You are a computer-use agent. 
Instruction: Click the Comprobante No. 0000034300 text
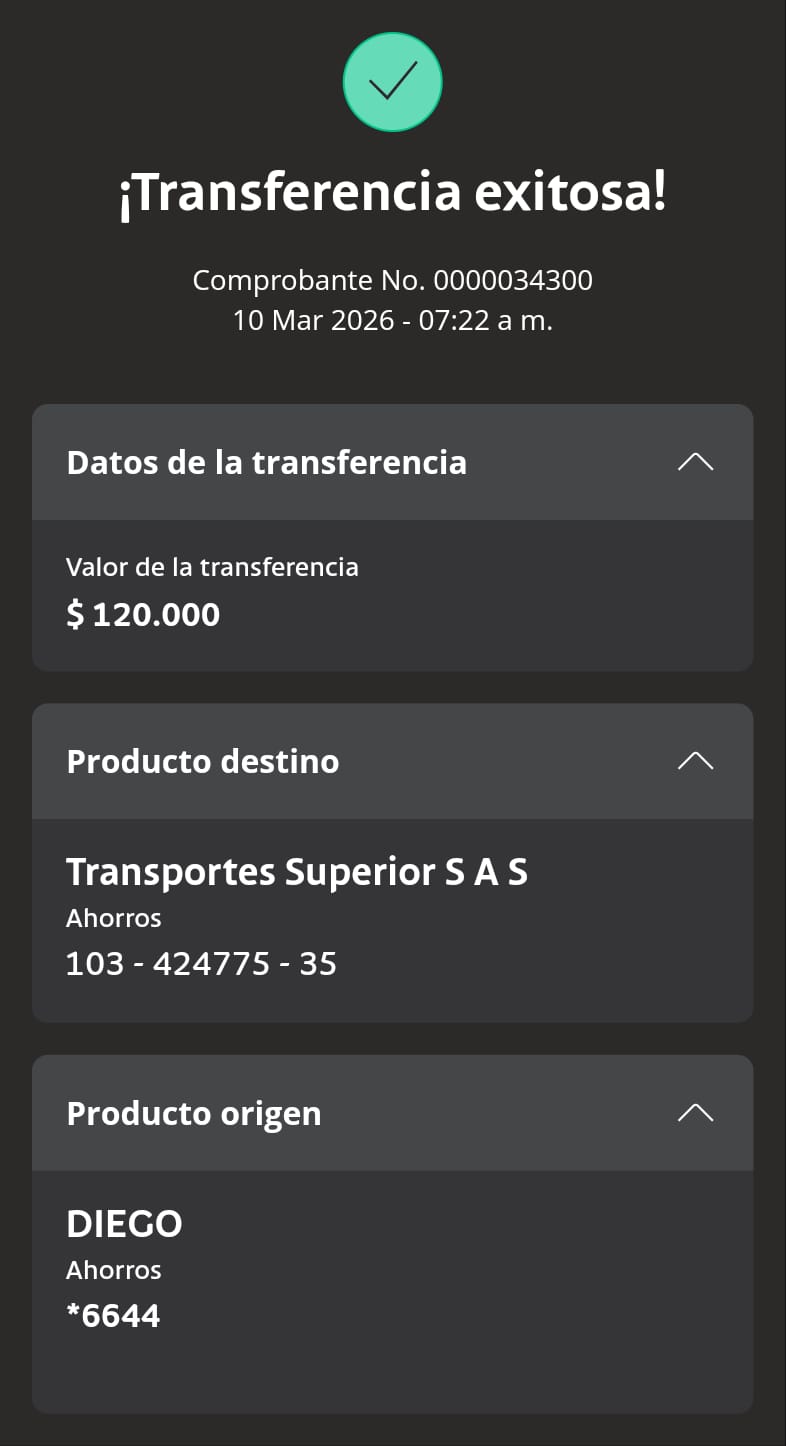point(392,281)
